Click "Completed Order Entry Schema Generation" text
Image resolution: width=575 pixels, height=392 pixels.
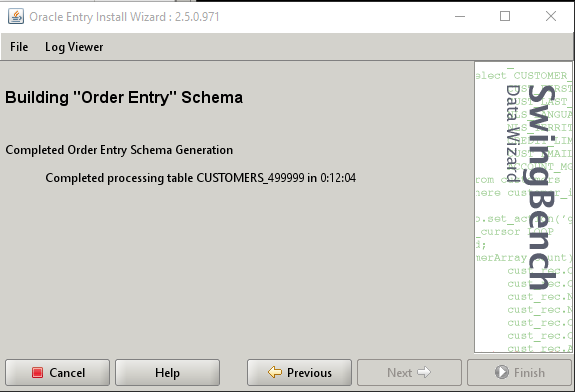coord(119,150)
